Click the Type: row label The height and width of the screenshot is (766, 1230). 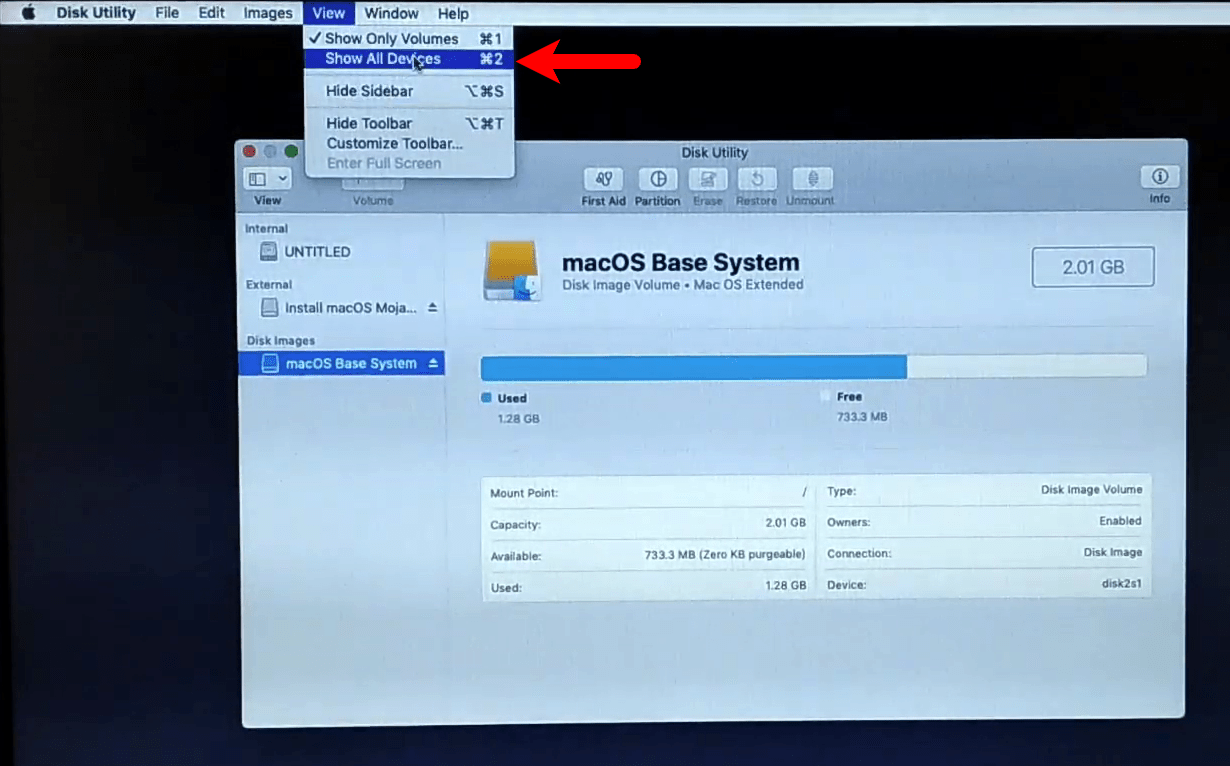842,492
